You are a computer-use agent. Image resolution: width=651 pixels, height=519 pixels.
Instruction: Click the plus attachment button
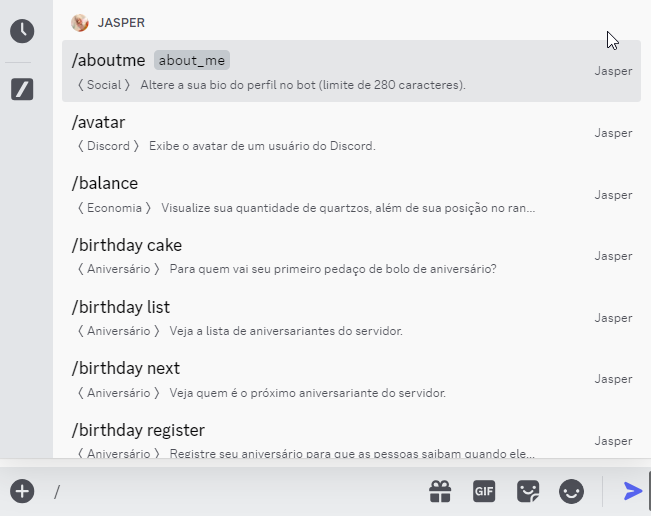click(22, 491)
